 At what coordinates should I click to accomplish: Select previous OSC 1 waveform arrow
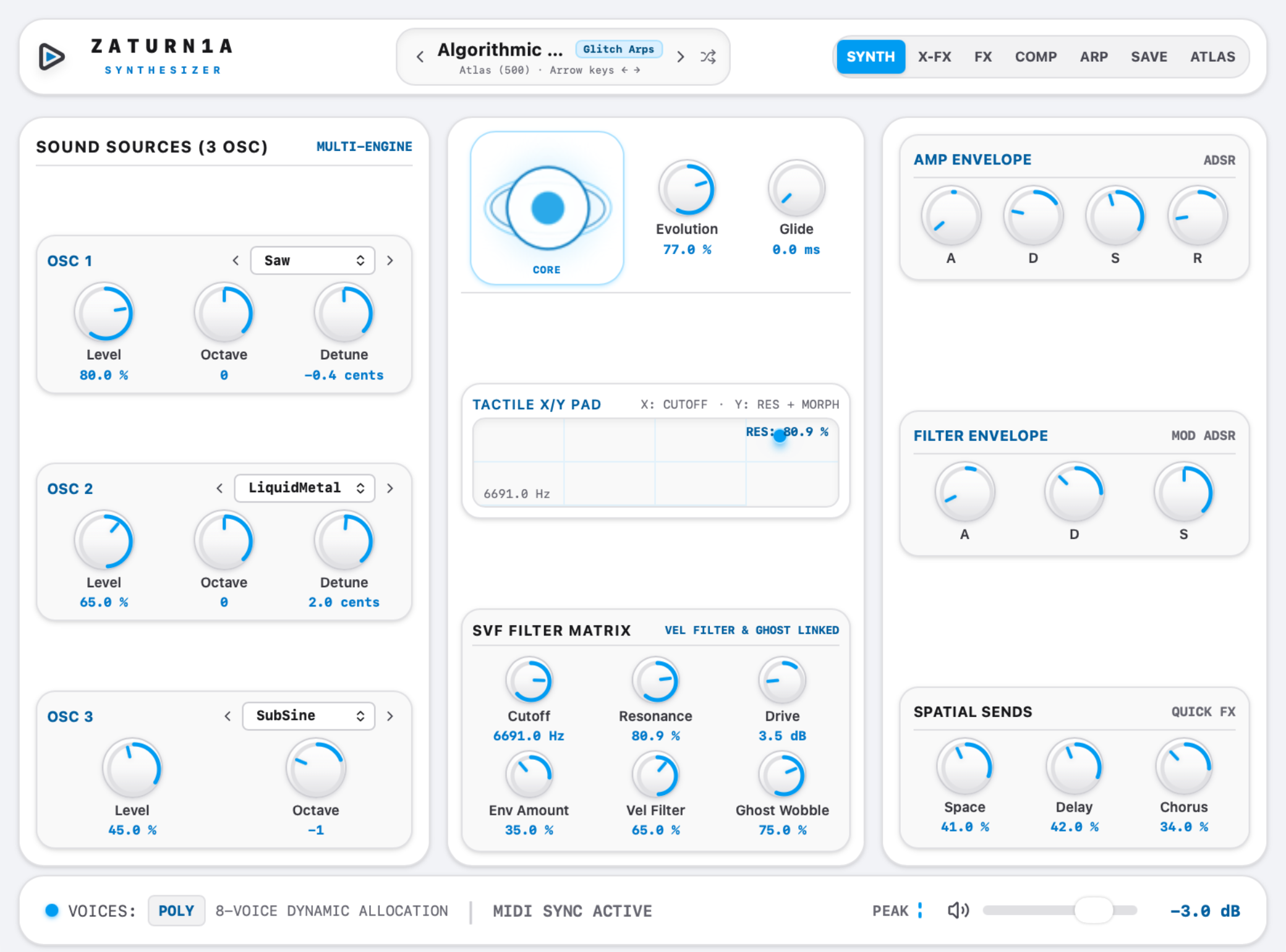pyautogui.click(x=236, y=260)
